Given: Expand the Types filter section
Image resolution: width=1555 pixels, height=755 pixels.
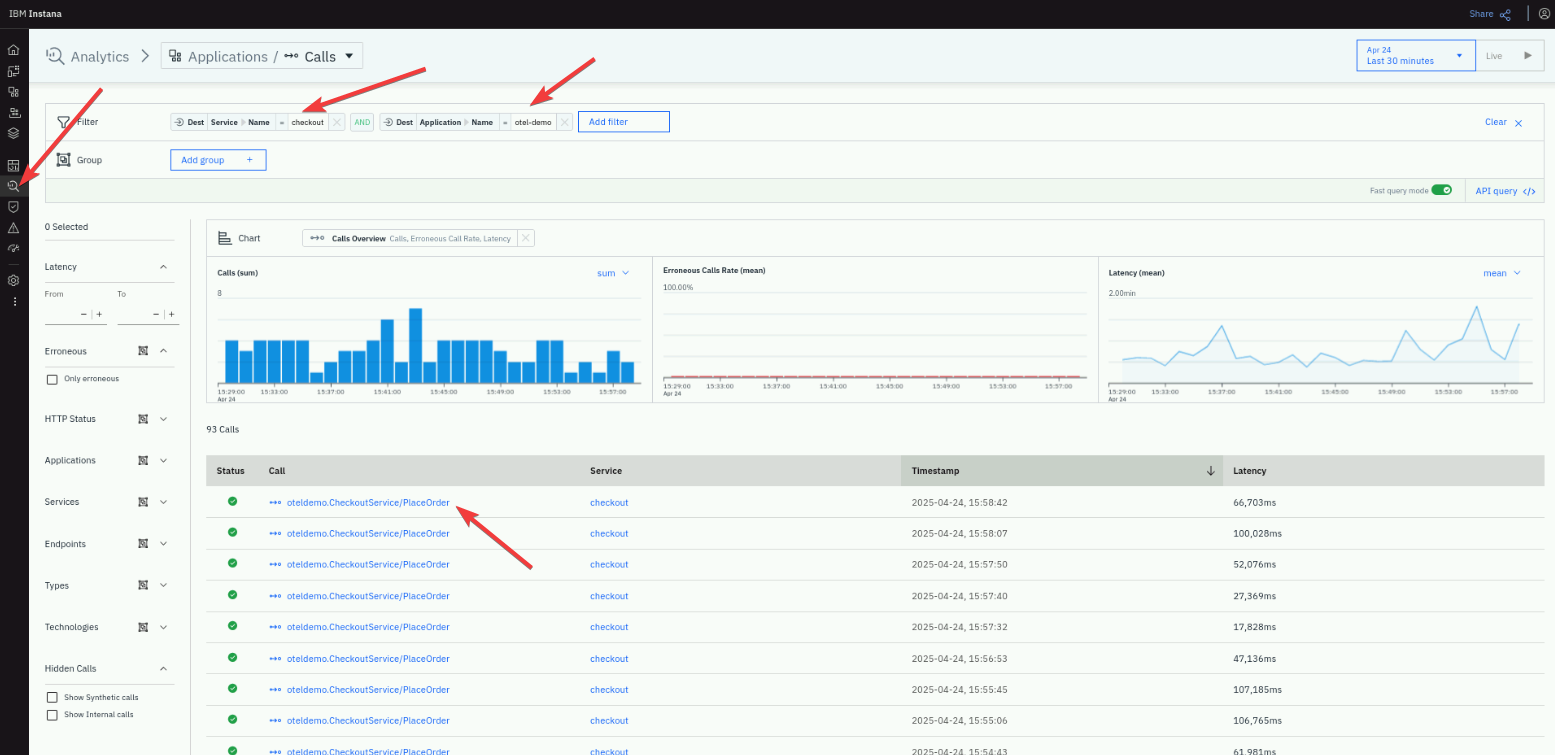Looking at the screenshot, I should click(163, 586).
